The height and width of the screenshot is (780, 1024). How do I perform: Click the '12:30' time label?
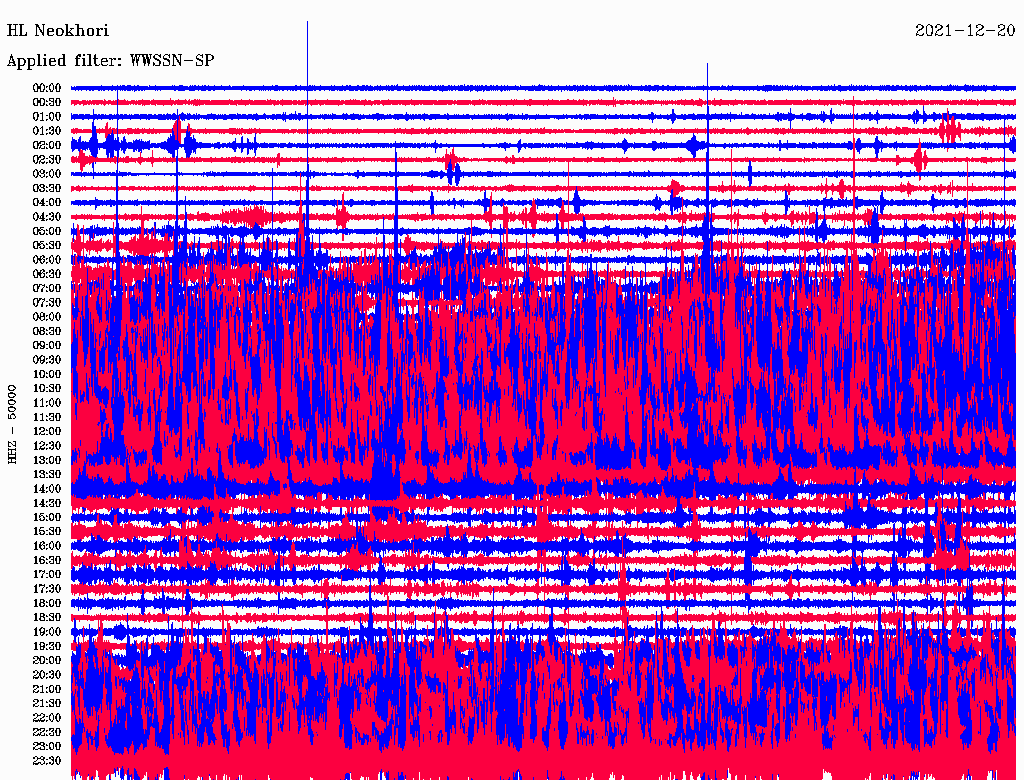(47, 446)
